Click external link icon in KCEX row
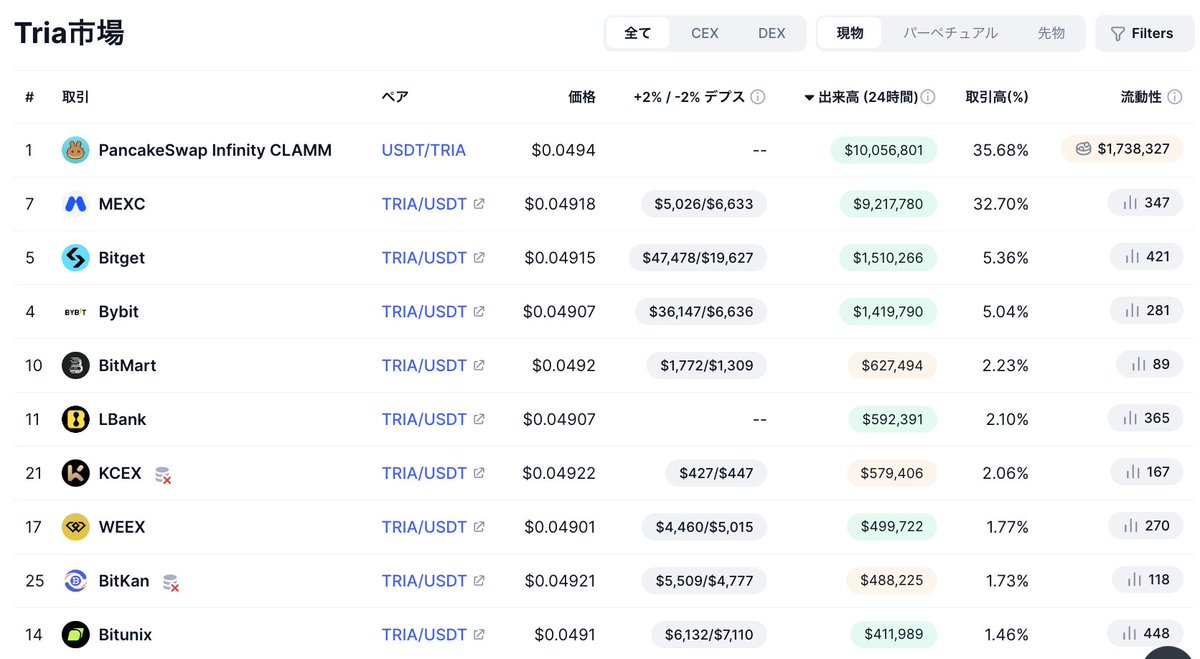The image size is (1200, 659). (x=479, y=473)
